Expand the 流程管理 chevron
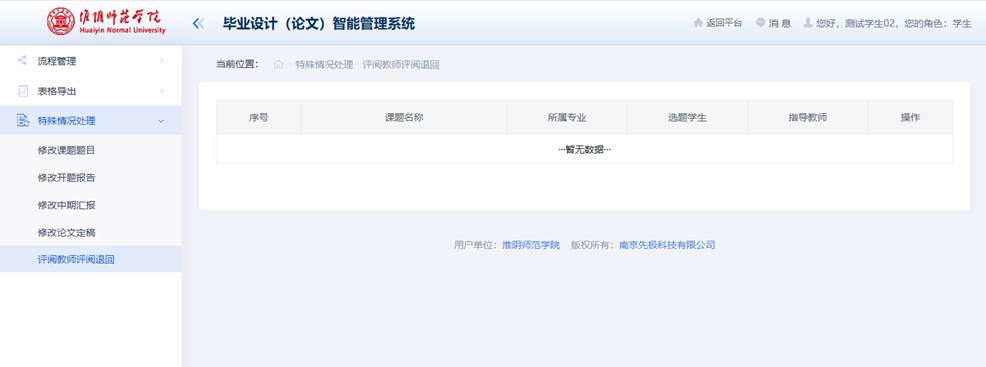The width and height of the screenshot is (986, 367). 162,61
